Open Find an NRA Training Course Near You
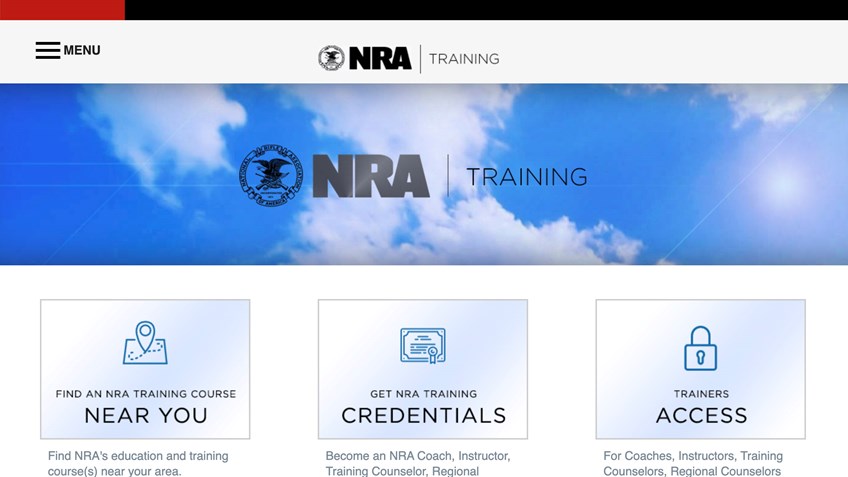 point(145,369)
